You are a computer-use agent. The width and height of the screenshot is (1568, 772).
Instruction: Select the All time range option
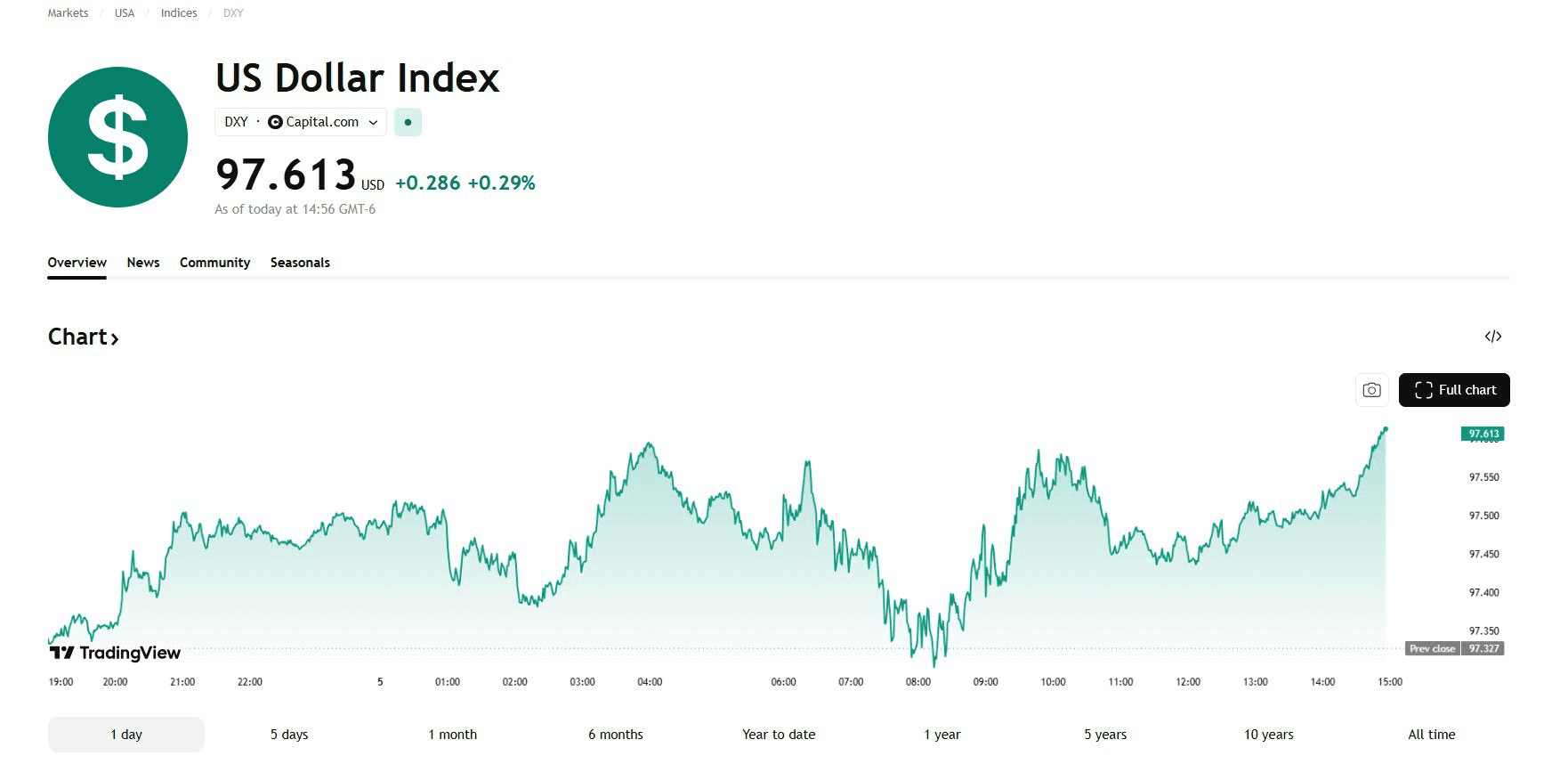[1431, 735]
